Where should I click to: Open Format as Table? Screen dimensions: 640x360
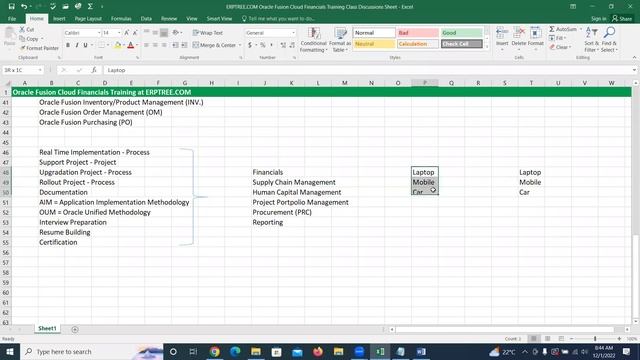pos(340,40)
